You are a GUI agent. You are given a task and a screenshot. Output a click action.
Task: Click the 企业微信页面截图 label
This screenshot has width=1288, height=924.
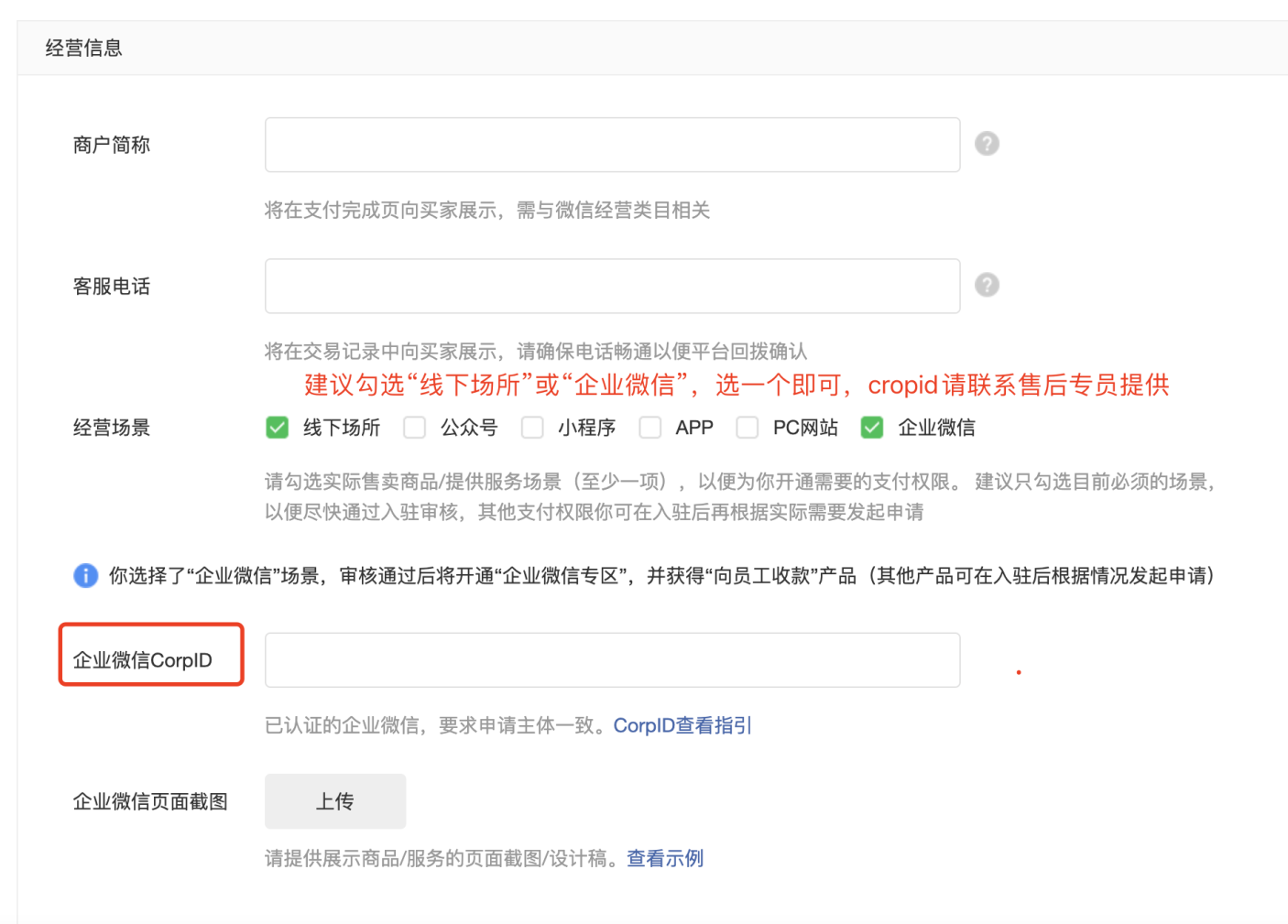coord(150,801)
